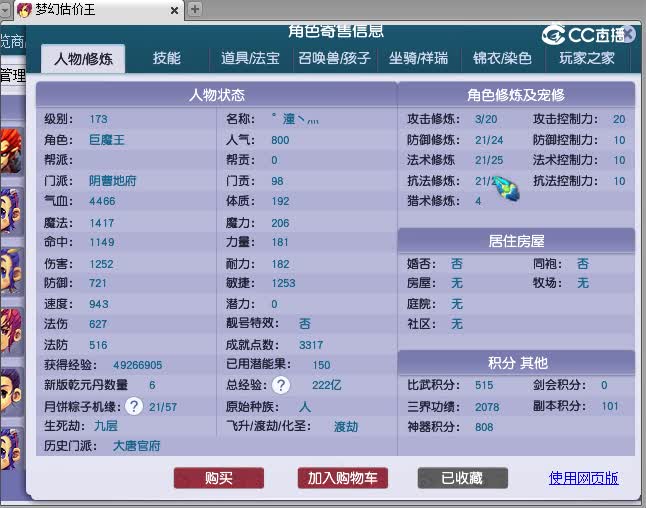Open the 使用网页版 link

583,478
